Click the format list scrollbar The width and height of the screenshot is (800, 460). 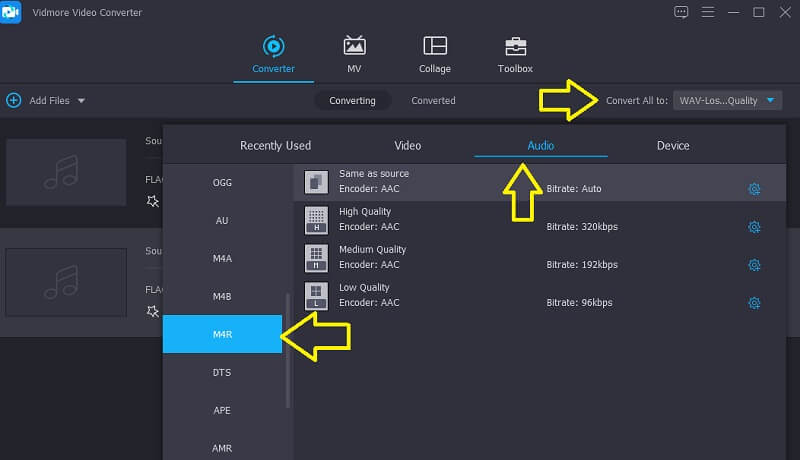[288, 350]
